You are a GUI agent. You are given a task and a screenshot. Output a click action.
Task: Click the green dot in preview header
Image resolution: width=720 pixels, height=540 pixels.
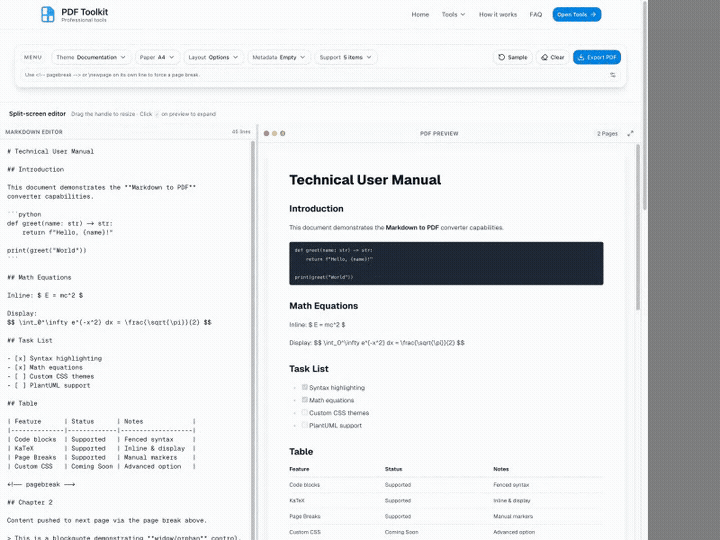point(283,133)
